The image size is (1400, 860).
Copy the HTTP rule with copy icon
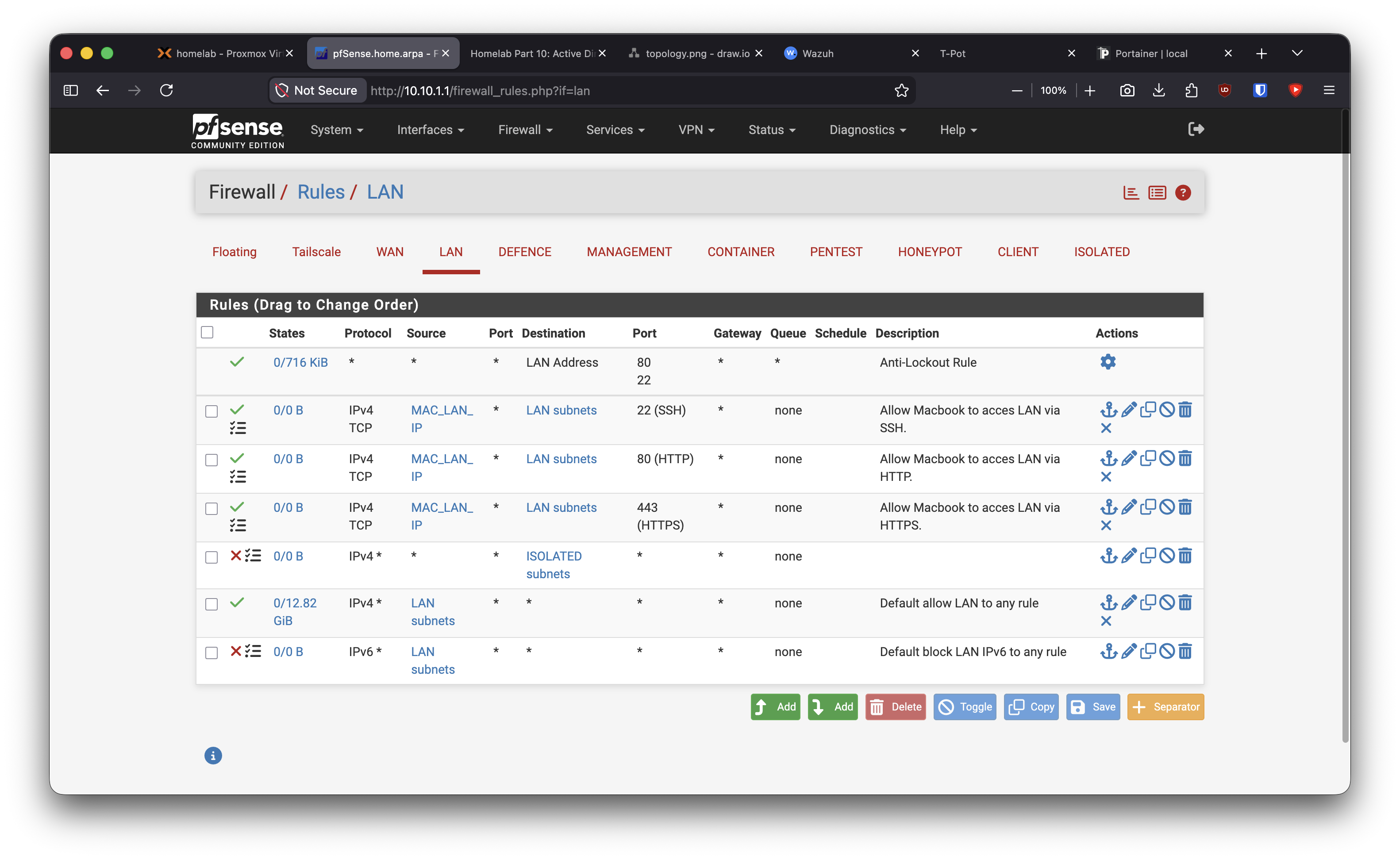[x=1147, y=458]
